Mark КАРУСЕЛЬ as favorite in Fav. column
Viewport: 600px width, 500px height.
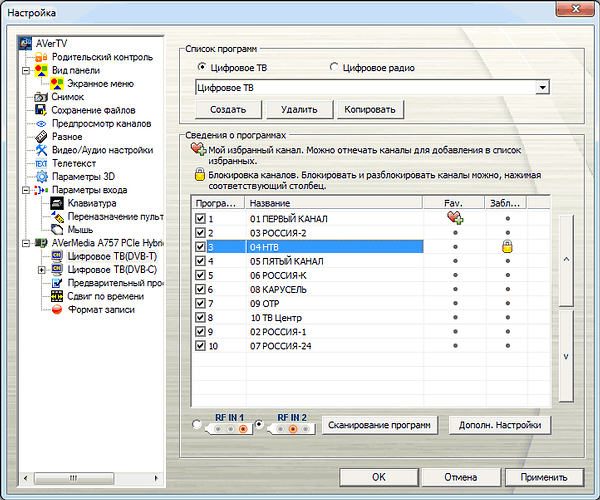(455, 289)
